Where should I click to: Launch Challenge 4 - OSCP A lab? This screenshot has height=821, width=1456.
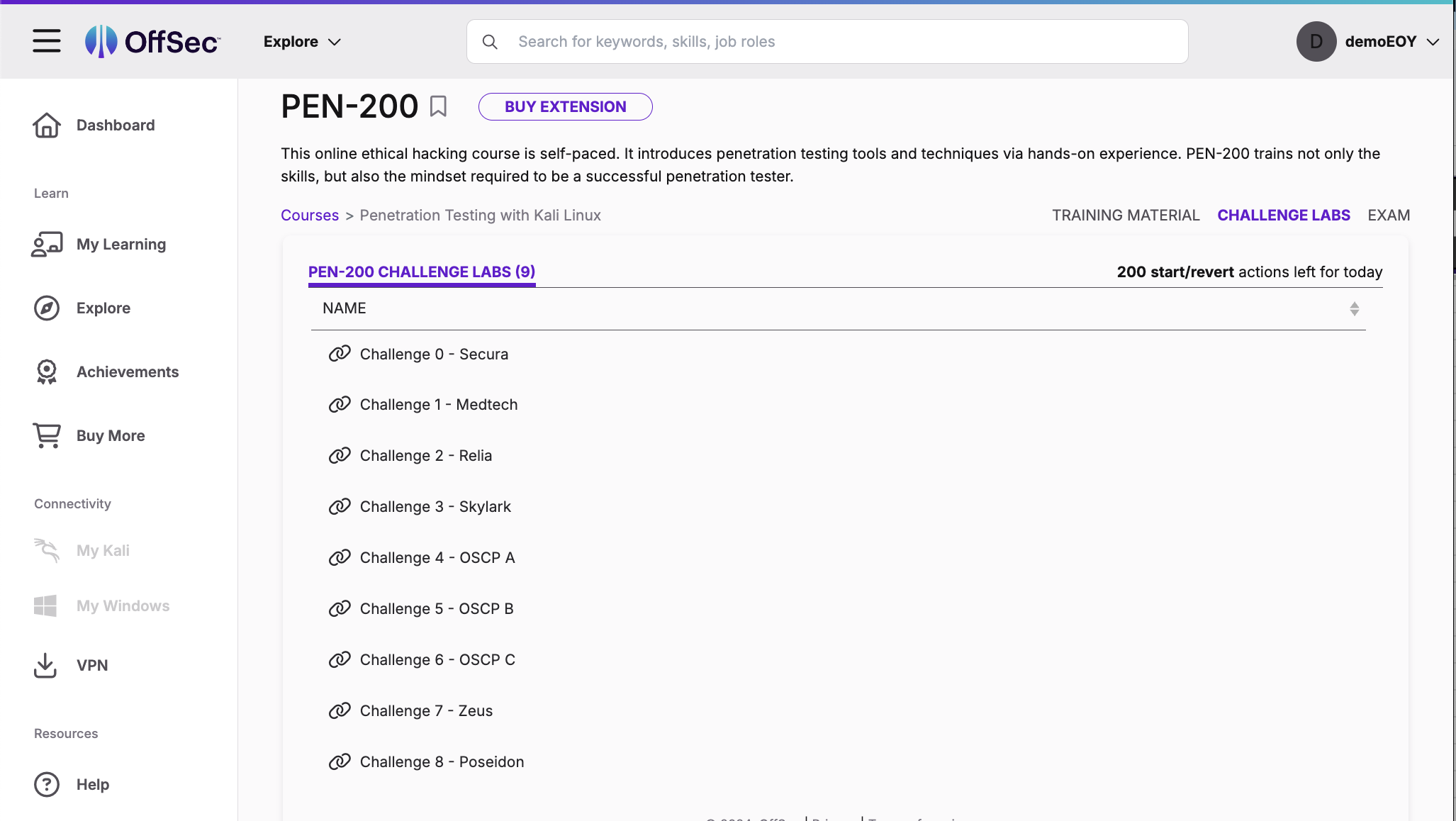[x=437, y=557]
